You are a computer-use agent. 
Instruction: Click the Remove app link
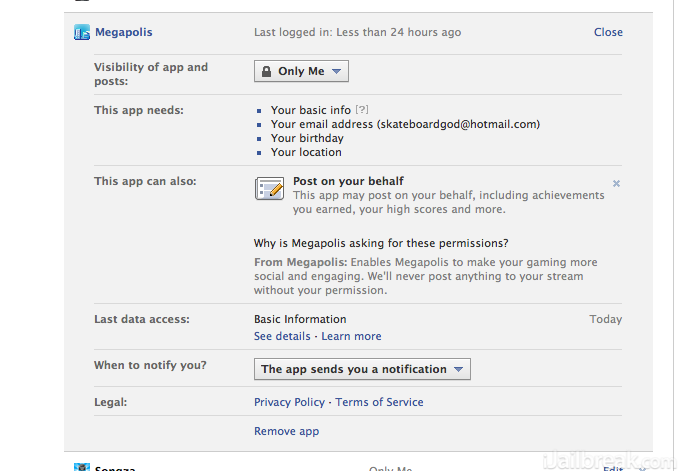point(286,431)
